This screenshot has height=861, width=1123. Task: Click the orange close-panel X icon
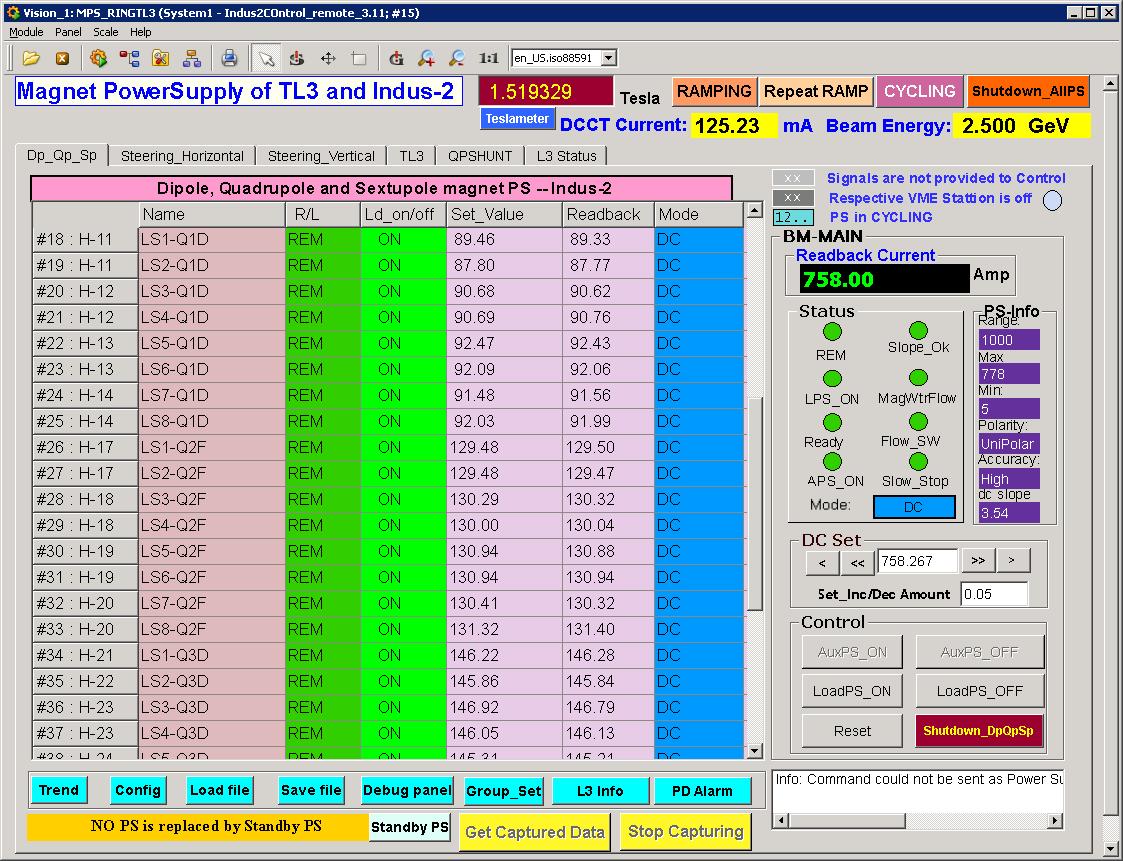tap(62, 59)
